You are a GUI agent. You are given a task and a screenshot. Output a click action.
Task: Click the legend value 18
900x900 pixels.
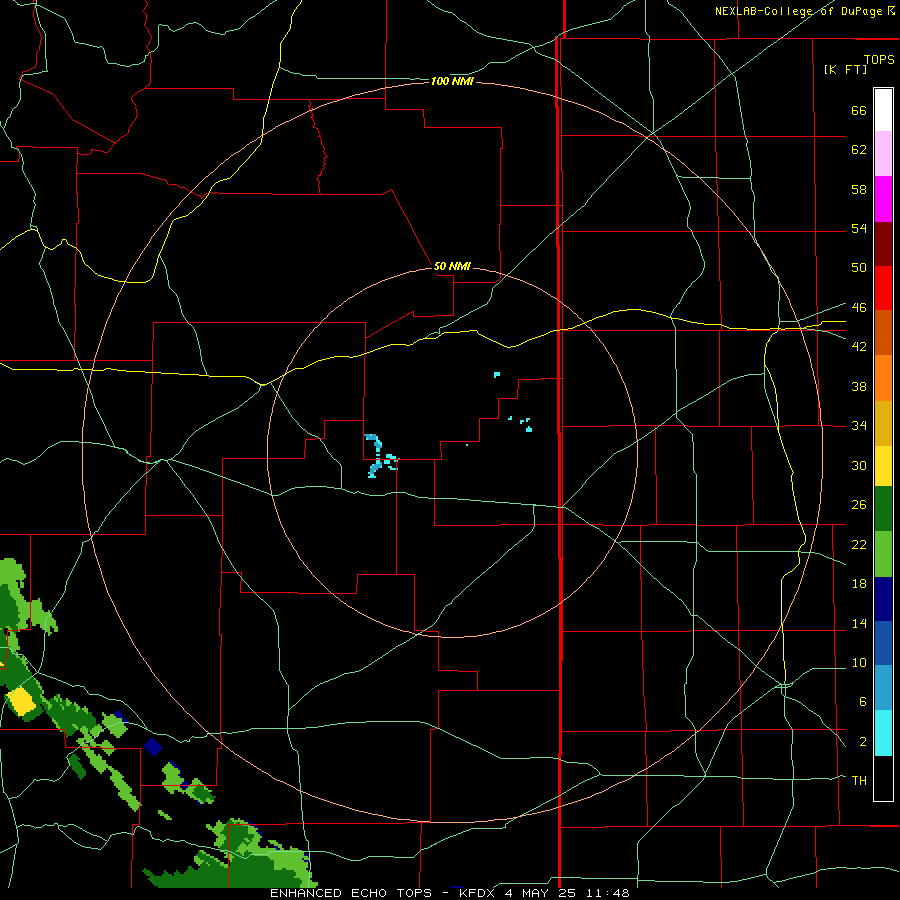(x=859, y=584)
